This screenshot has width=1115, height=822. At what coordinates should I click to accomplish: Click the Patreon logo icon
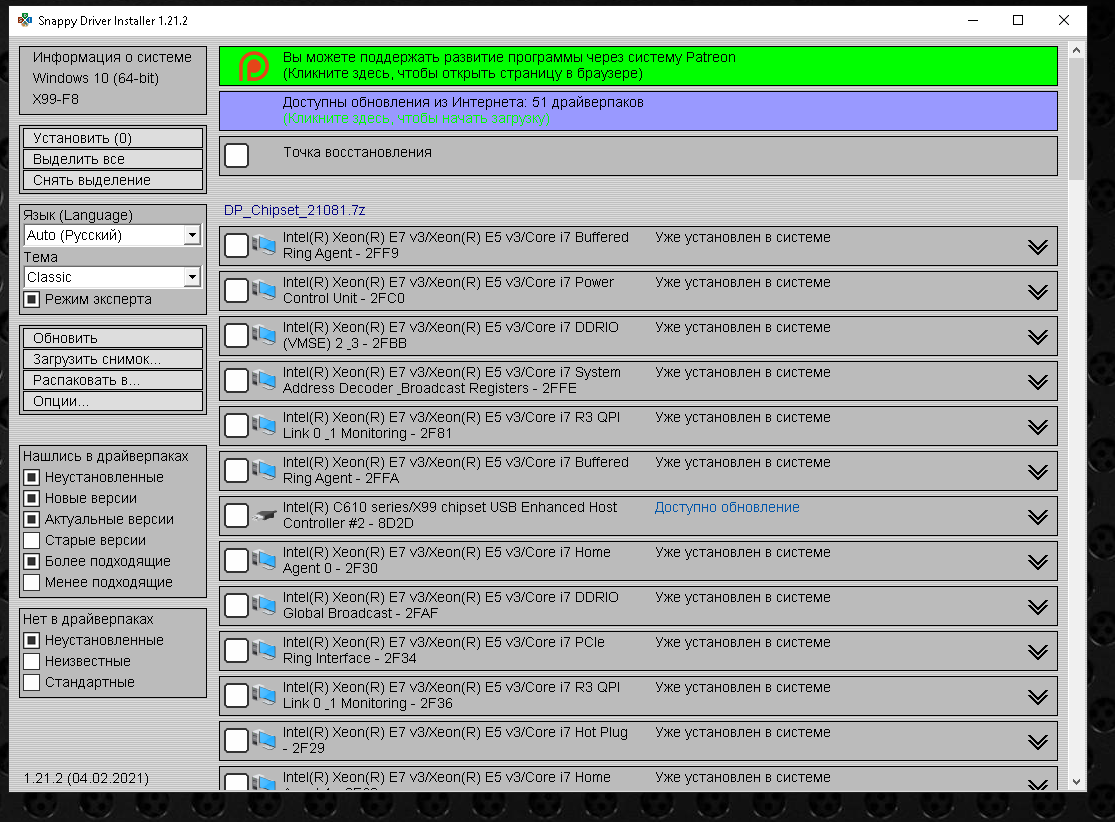pos(253,66)
